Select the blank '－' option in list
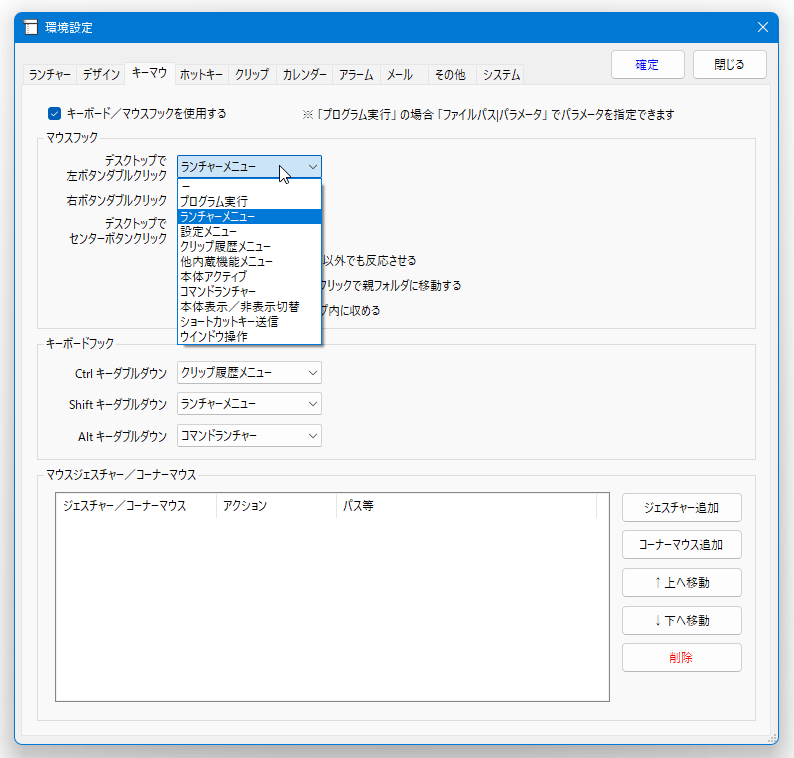Image resolution: width=794 pixels, height=758 pixels. pyautogui.click(x=249, y=186)
